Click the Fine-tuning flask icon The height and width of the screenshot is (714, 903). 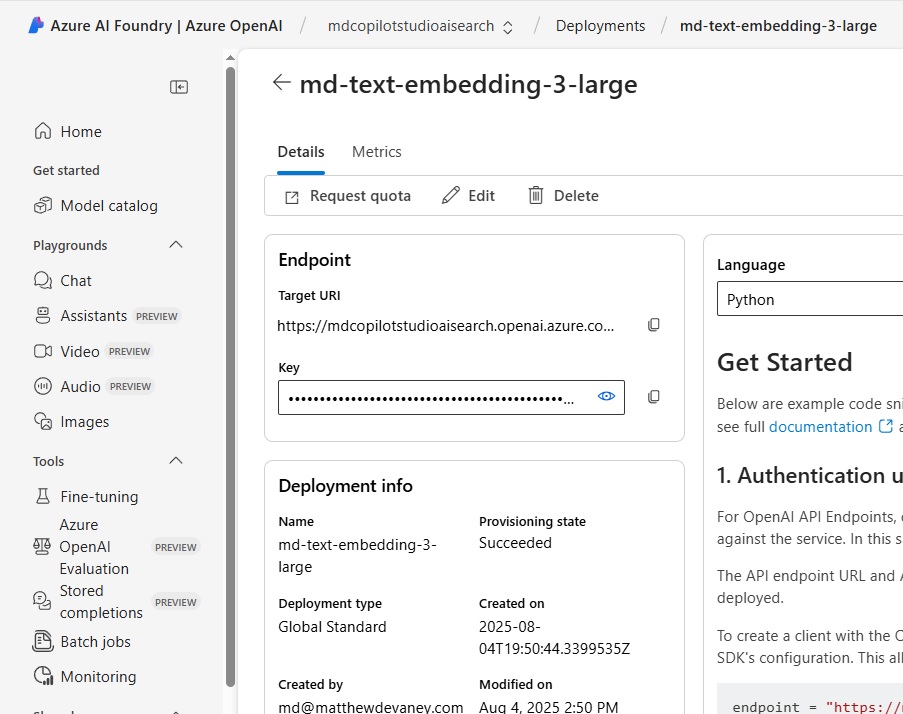(43, 496)
